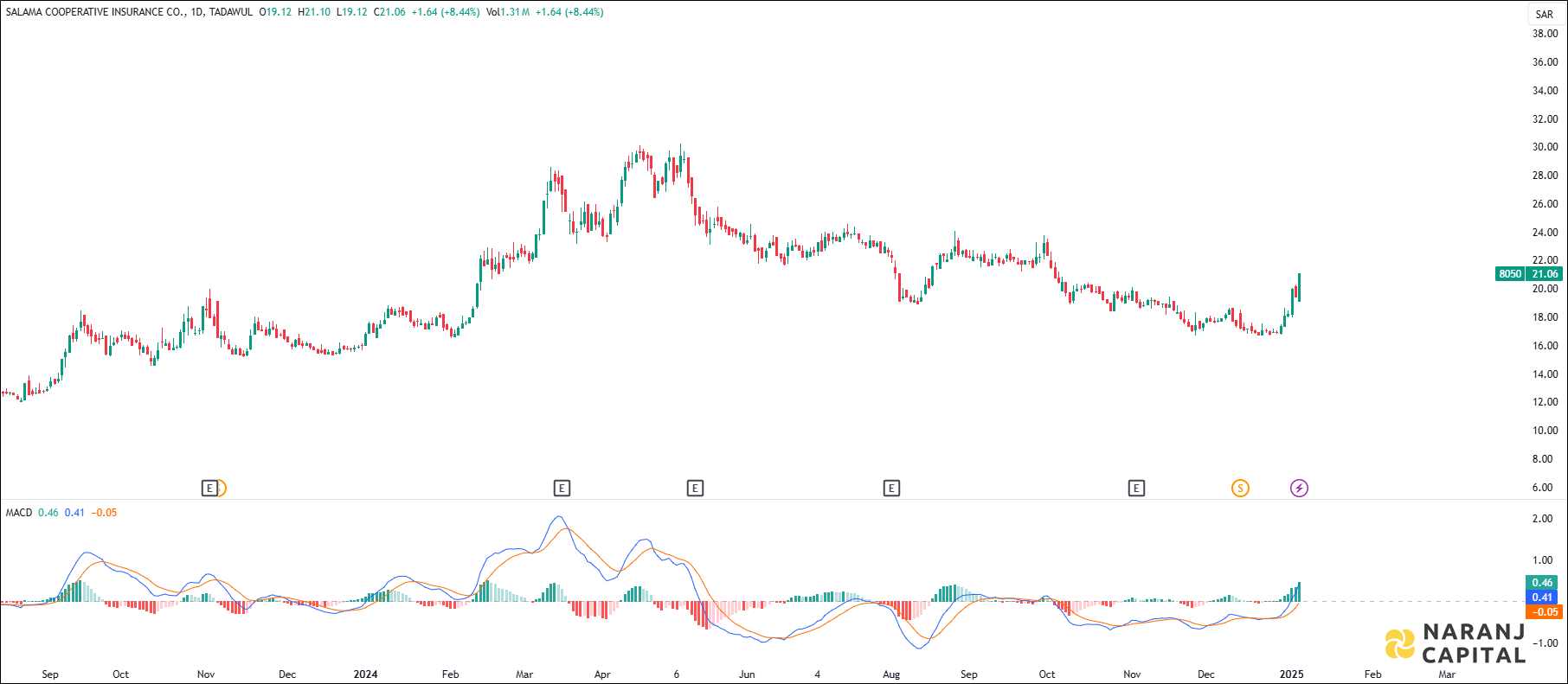This screenshot has width=1568, height=684.
Task: Click the Feb label right after 2024
Action: point(450,674)
